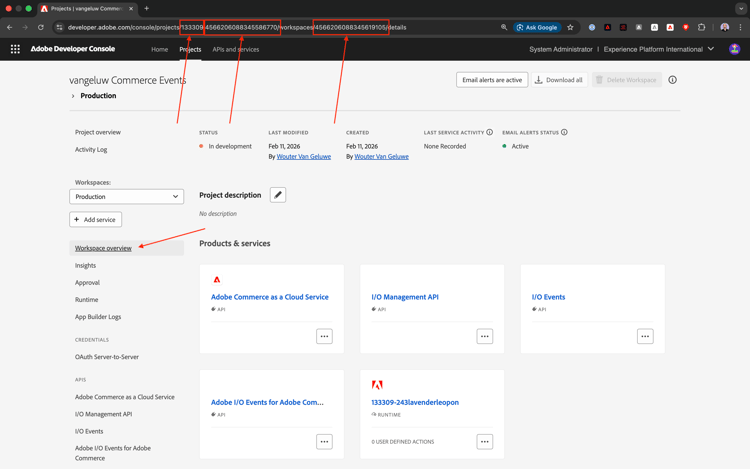Open Insights sidebar item
This screenshot has height=469, width=750.
85,265
